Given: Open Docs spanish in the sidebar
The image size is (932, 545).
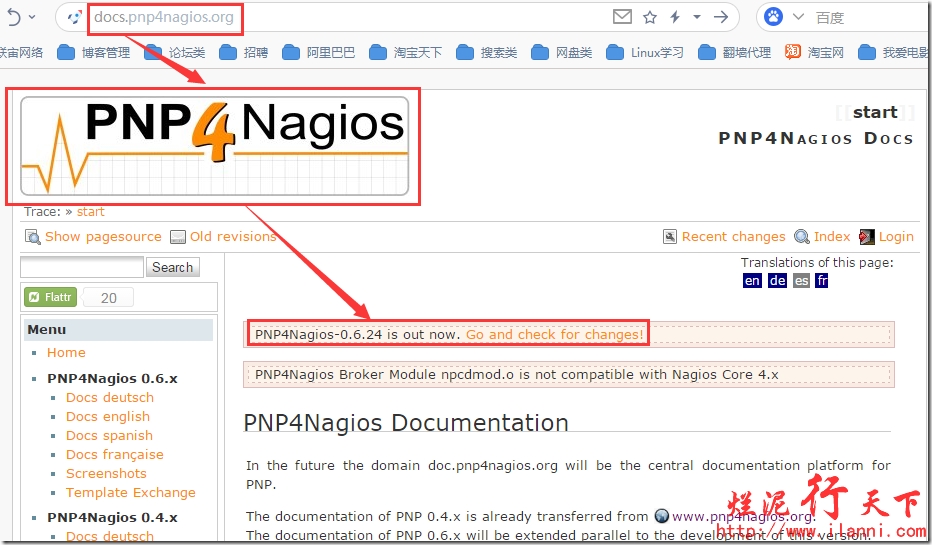Looking at the screenshot, I should [x=109, y=436].
